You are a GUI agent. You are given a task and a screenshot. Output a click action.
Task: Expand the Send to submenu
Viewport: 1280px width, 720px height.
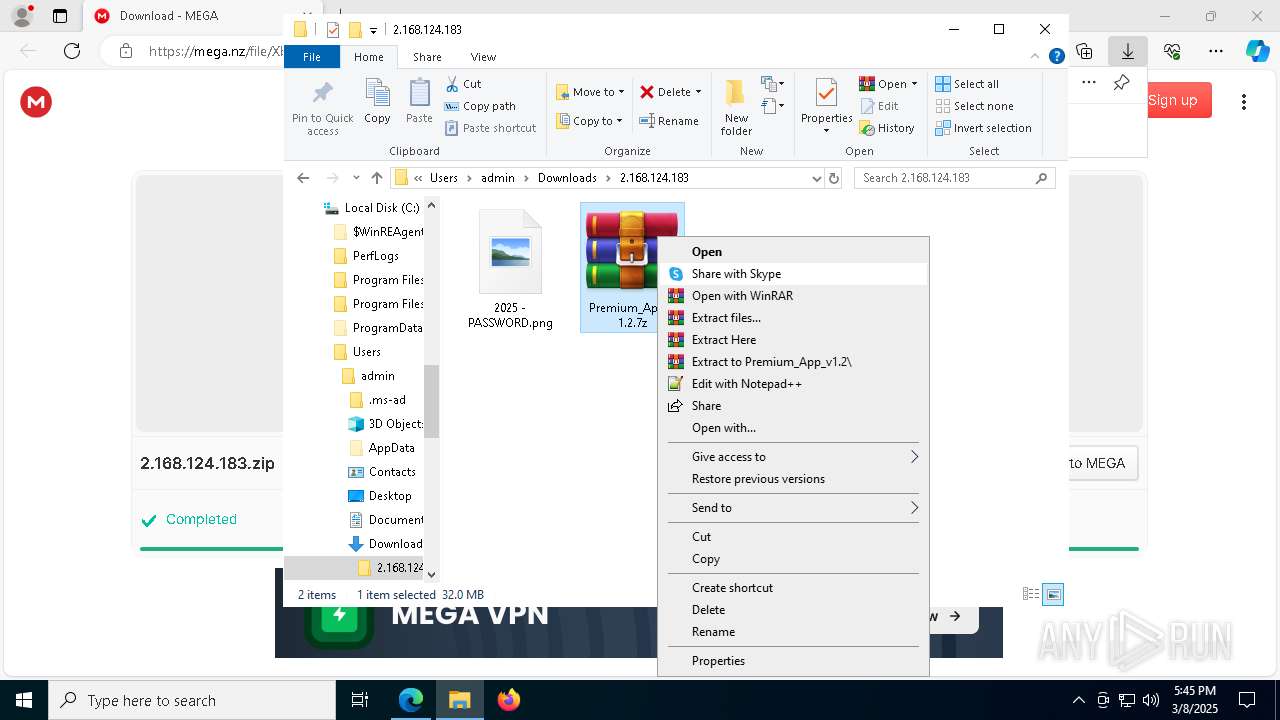click(795, 508)
